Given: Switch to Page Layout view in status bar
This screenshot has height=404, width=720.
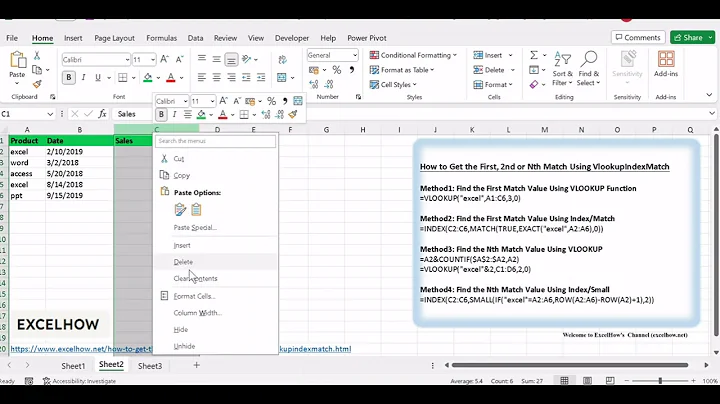Looking at the screenshot, I should pyautogui.click(x=587, y=381).
